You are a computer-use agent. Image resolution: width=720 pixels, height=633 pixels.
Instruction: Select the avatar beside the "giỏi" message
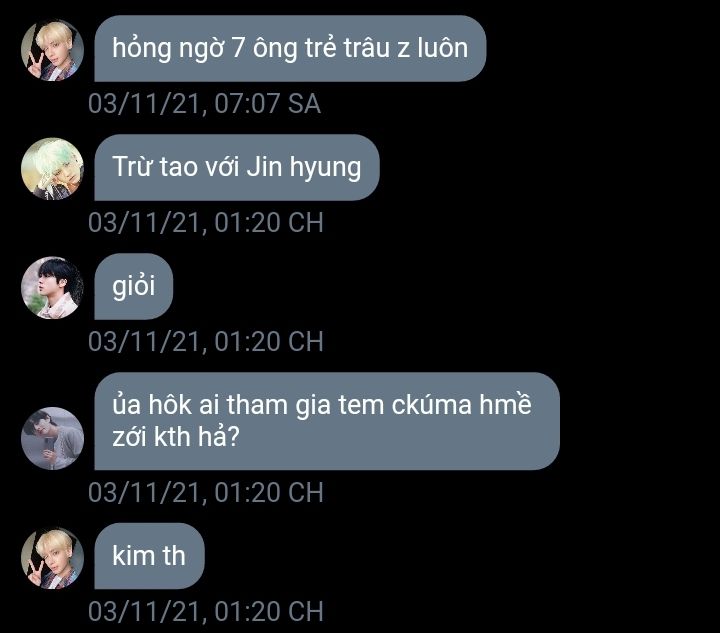click(52, 288)
